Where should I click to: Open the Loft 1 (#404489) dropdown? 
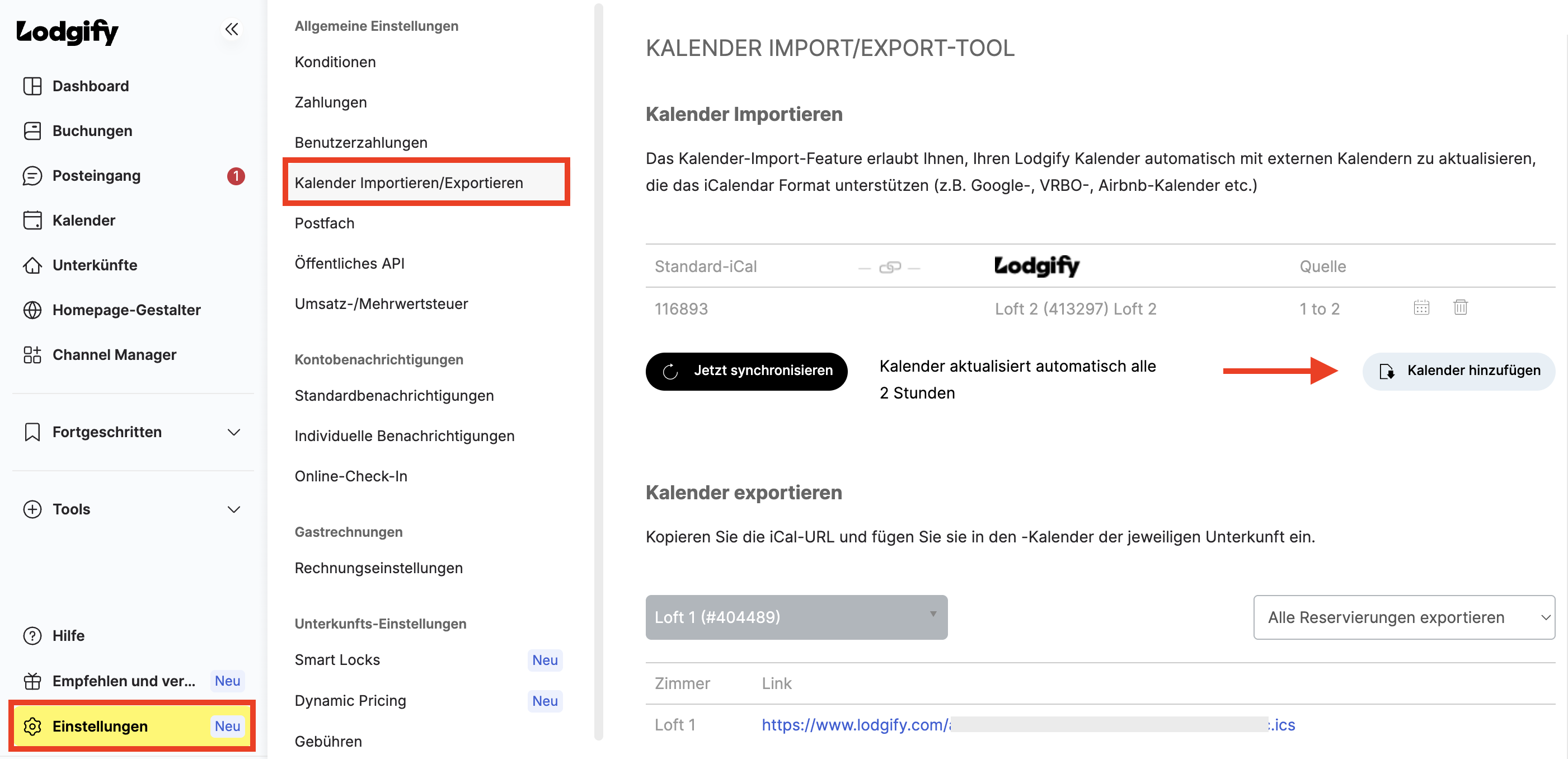[796, 617]
